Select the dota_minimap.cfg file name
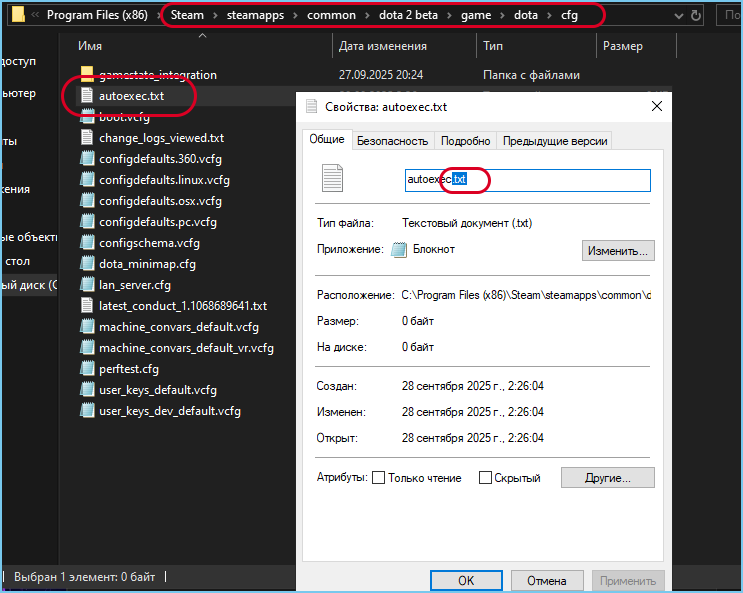Viewport: 743px width, 593px height. [x=147, y=264]
